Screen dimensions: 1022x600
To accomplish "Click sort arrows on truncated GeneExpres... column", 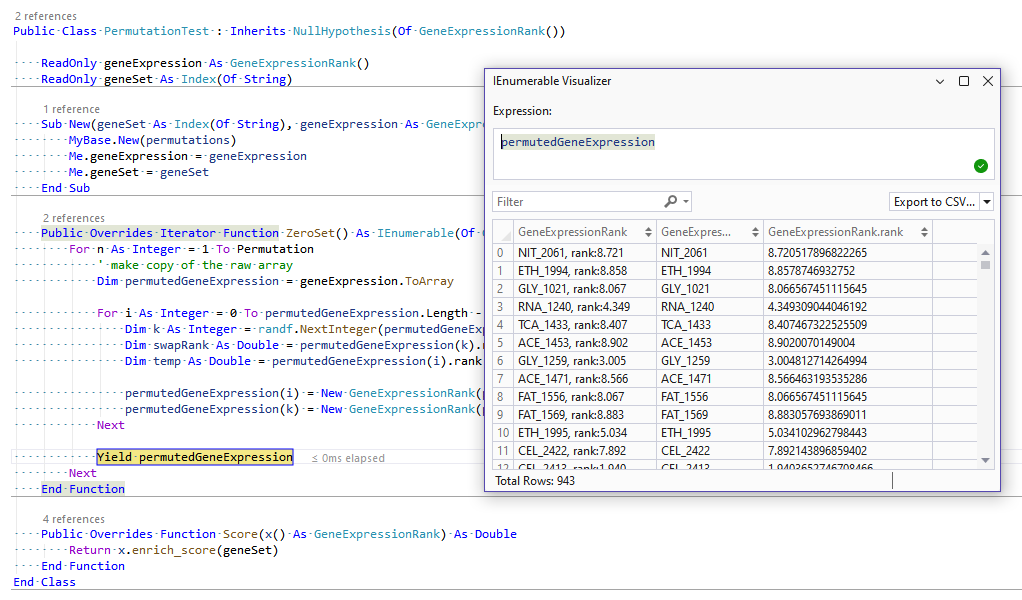I will point(753,232).
